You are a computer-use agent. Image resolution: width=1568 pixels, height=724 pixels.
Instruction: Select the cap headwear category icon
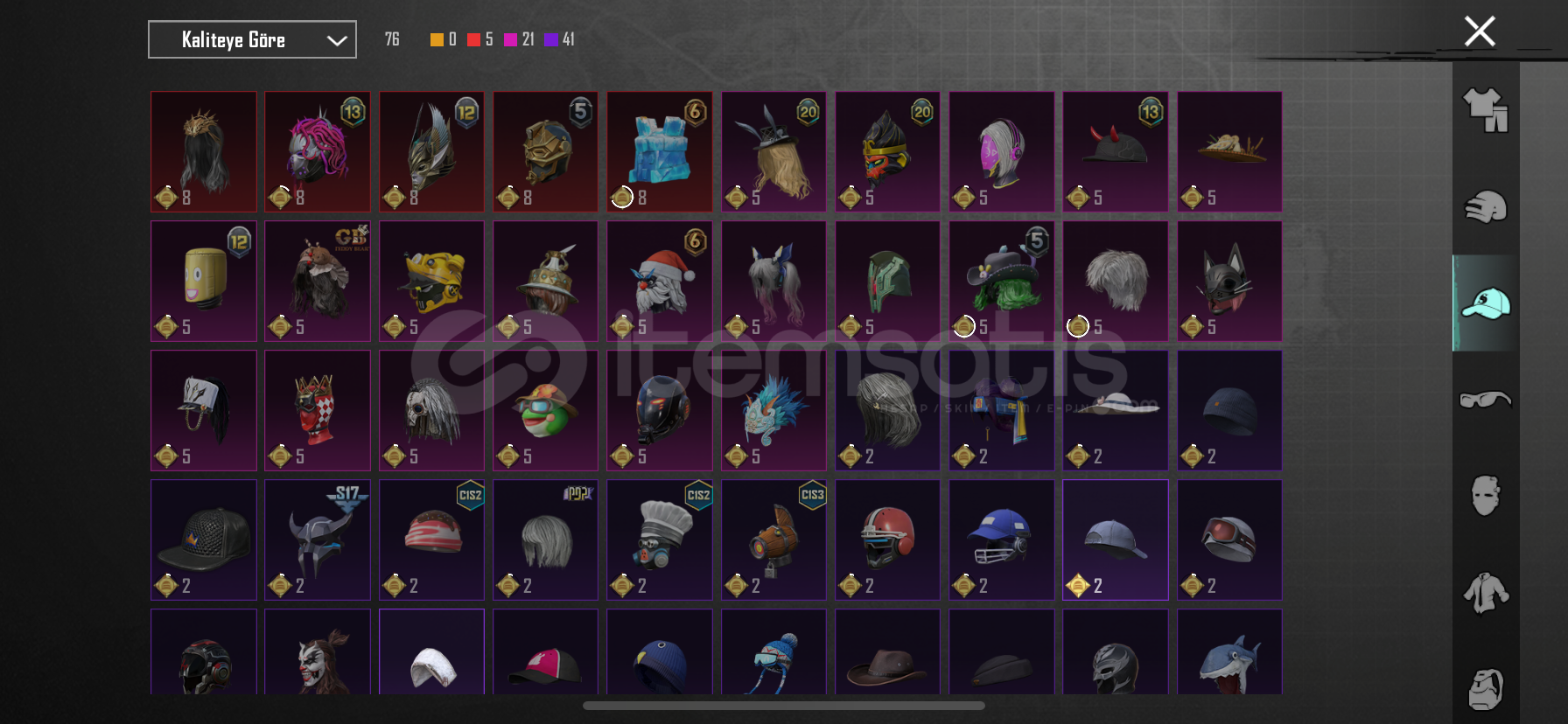tap(1486, 303)
